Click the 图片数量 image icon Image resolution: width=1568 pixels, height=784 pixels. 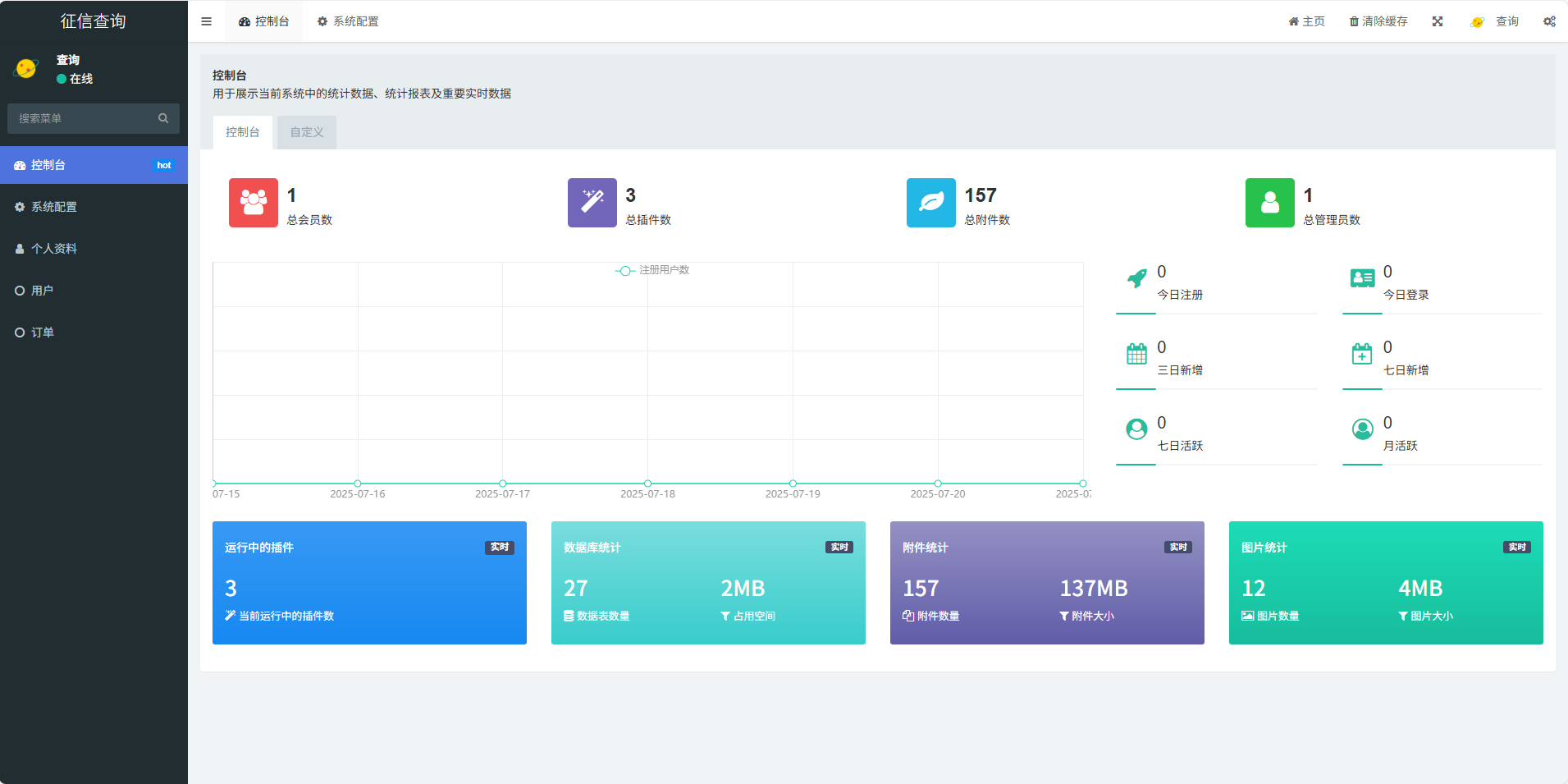click(1248, 616)
